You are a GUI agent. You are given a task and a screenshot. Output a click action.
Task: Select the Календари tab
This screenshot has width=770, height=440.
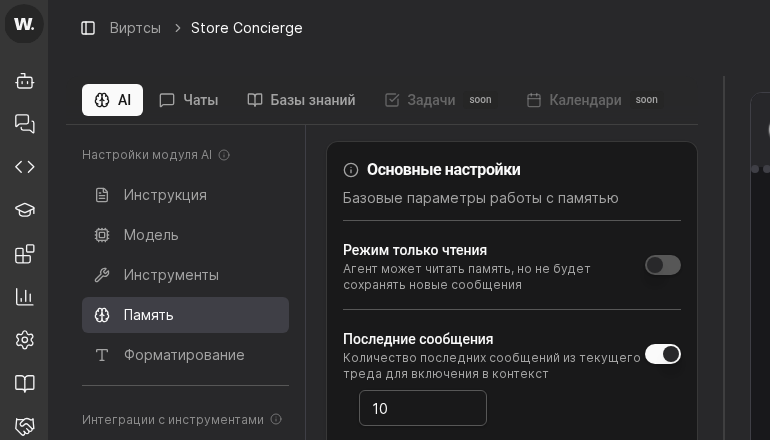click(x=574, y=100)
